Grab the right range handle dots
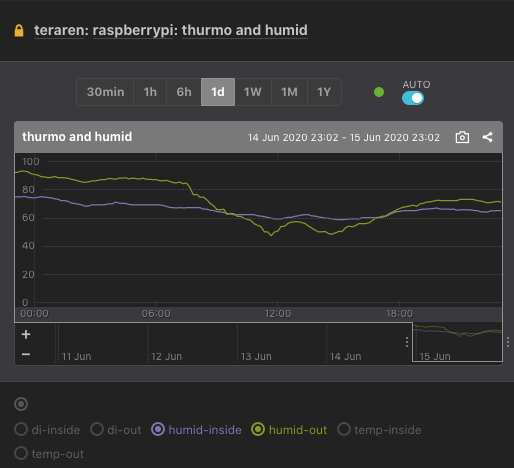 [508, 342]
